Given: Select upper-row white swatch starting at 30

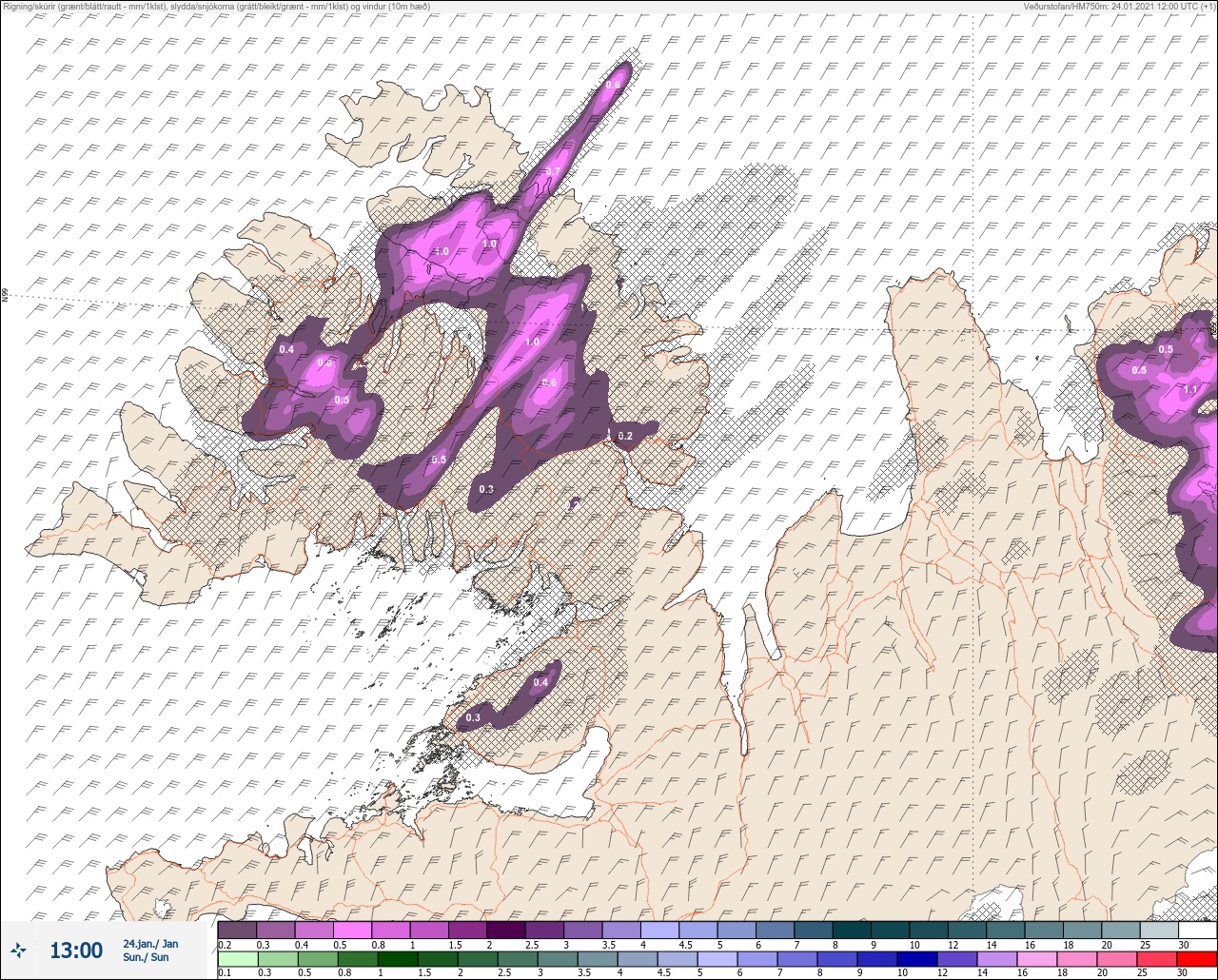Looking at the screenshot, I should [x=1197, y=930].
